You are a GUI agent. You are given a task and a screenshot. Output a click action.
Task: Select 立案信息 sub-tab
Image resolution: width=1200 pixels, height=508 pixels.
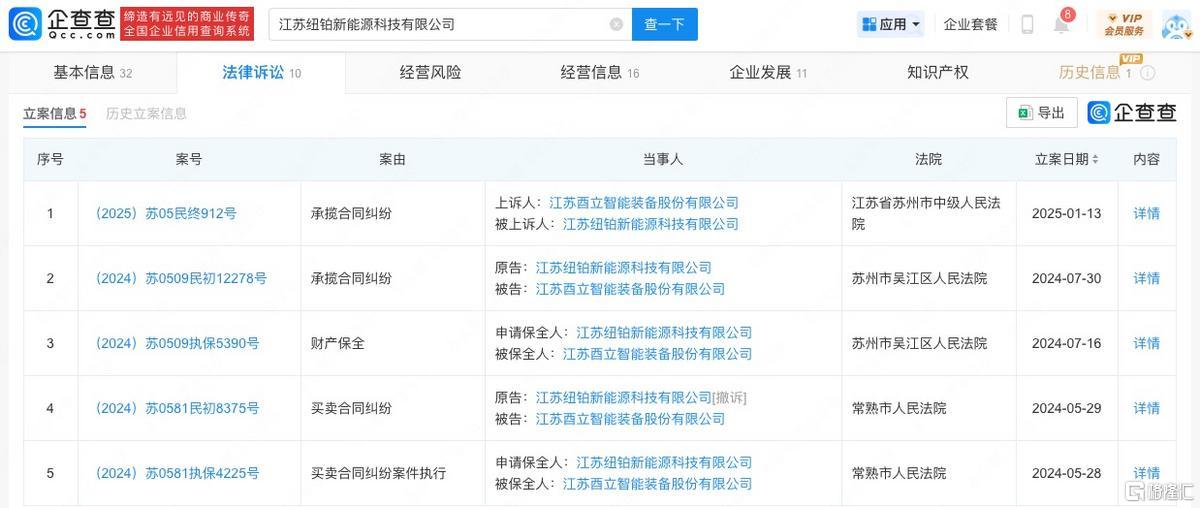click(55, 114)
